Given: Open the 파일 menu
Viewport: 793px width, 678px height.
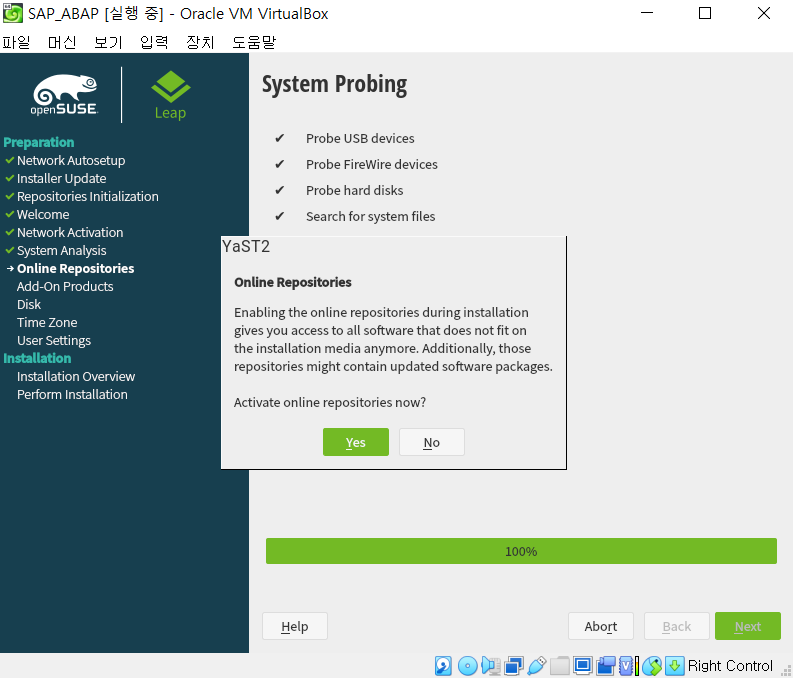Looking at the screenshot, I should coord(16,42).
